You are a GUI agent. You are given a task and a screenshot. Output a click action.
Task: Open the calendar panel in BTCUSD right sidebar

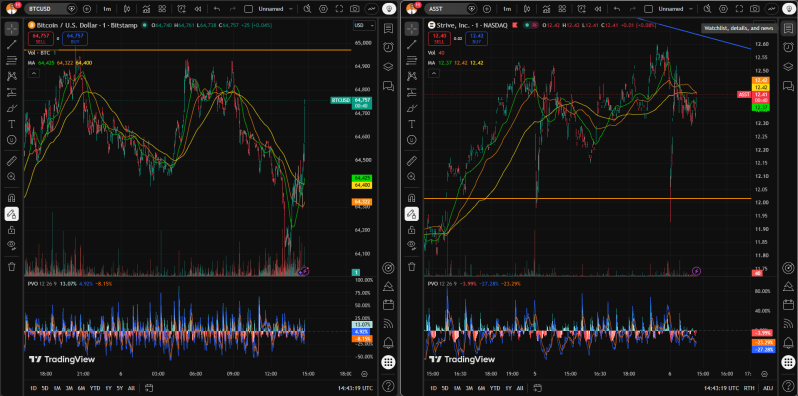[388, 304]
